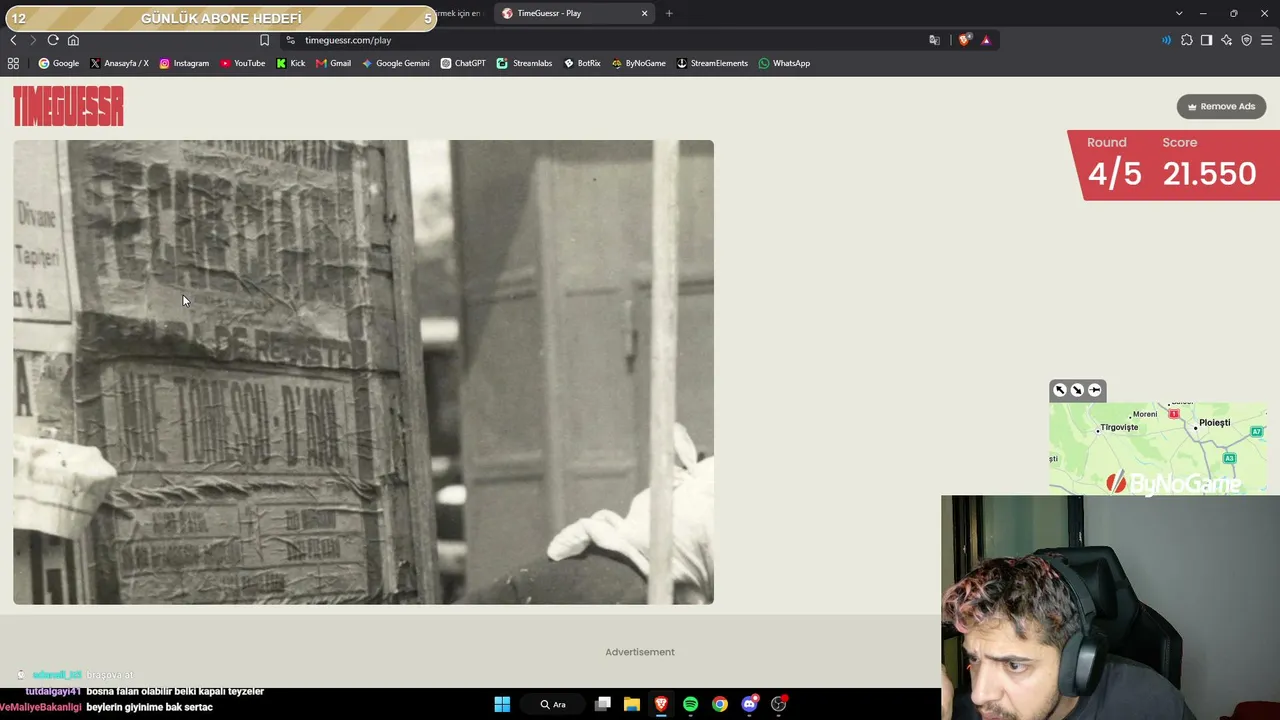Reload the TimeGuessr page
1280x720 pixels.
click(53, 40)
